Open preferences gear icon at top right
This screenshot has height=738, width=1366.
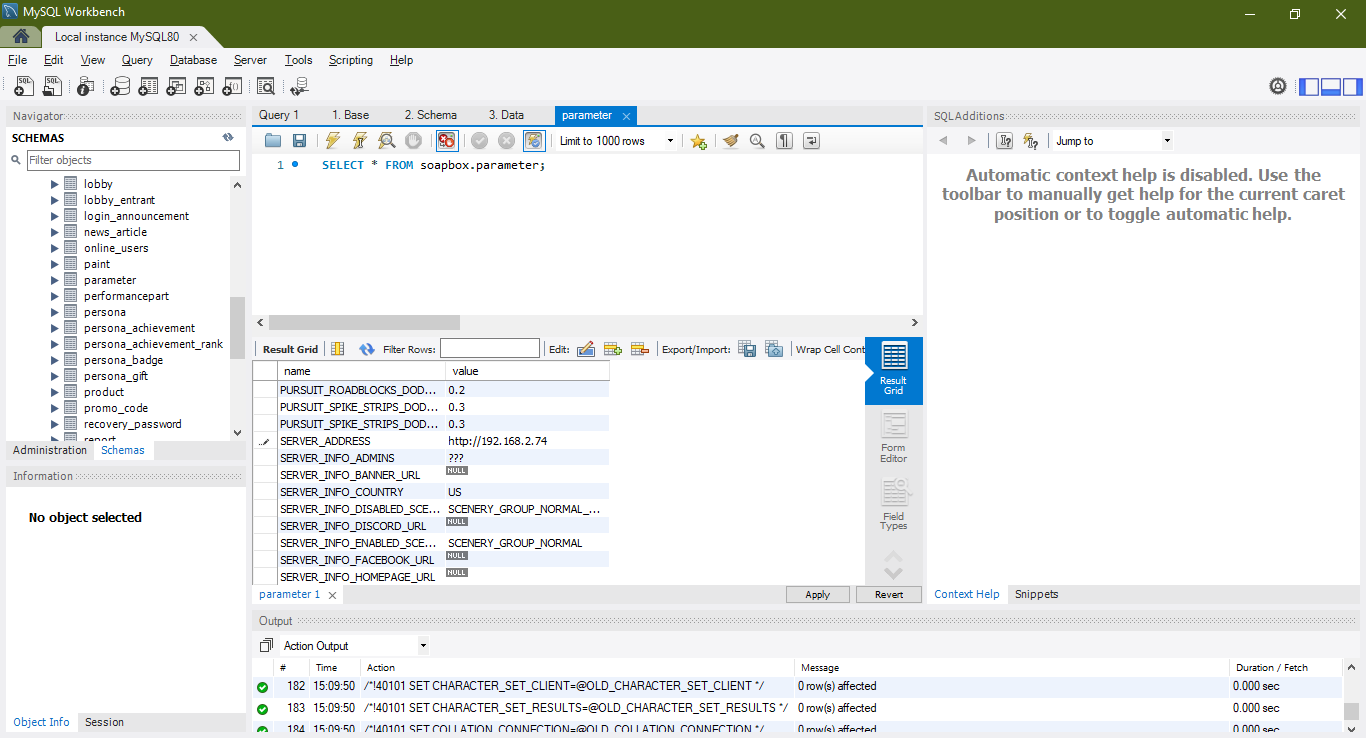1278,86
